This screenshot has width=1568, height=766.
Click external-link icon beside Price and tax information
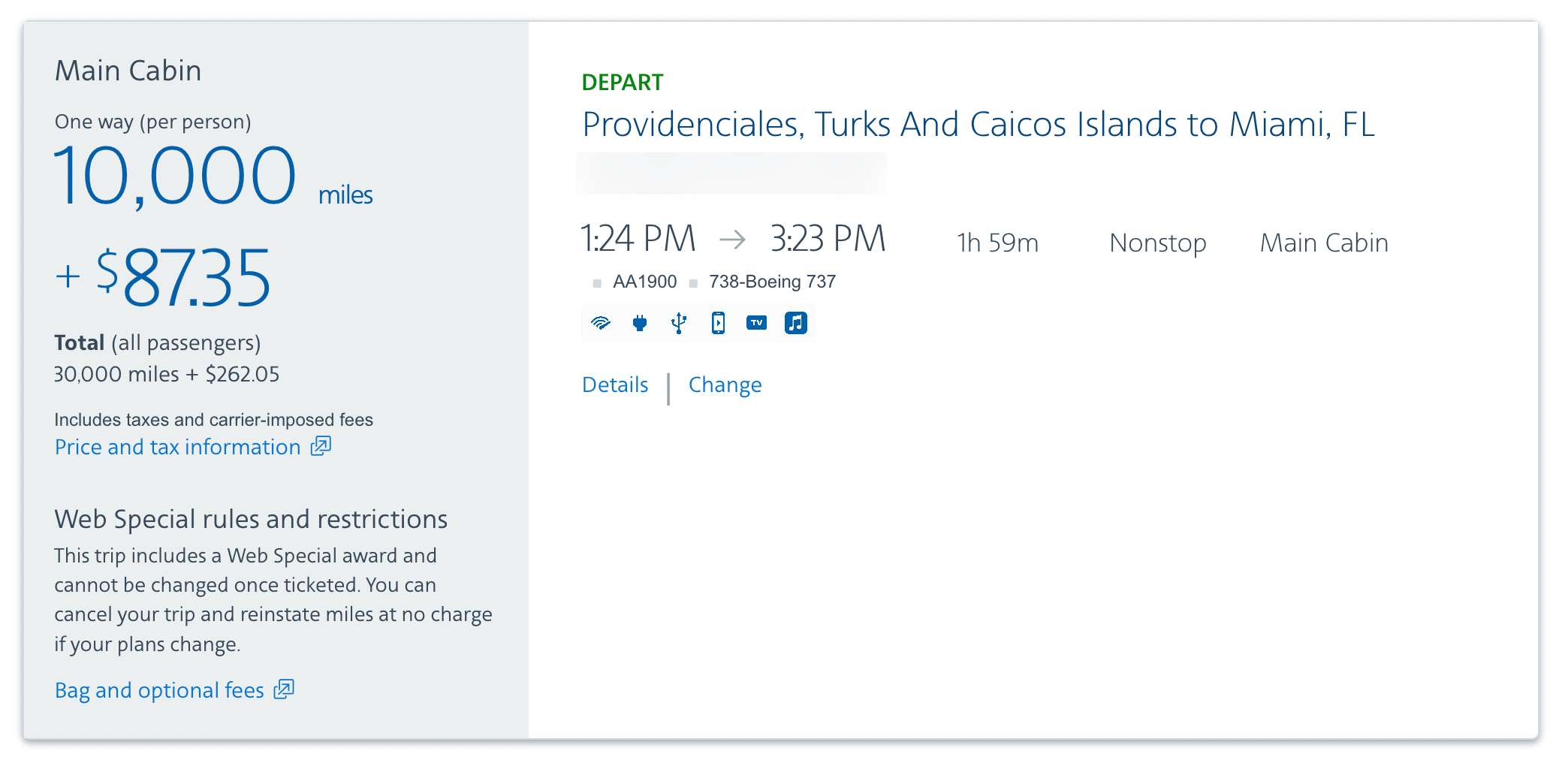tap(321, 446)
